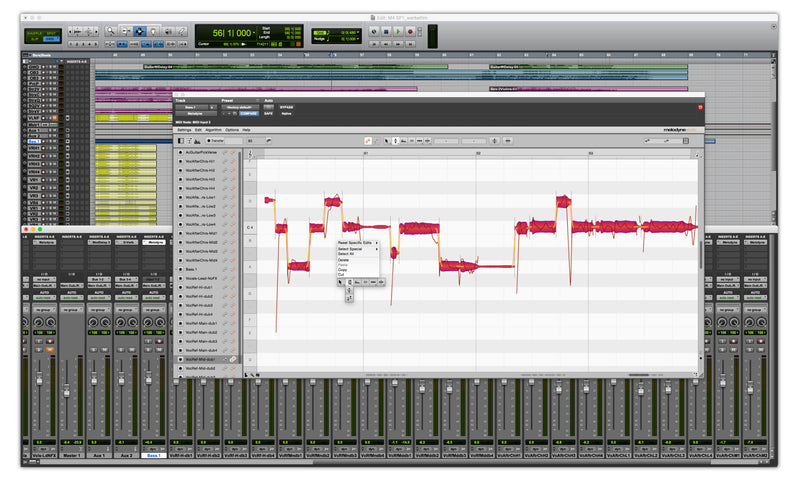Open the Preset factory default dropdown
The image size is (800, 477).
(x=240, y=107)
